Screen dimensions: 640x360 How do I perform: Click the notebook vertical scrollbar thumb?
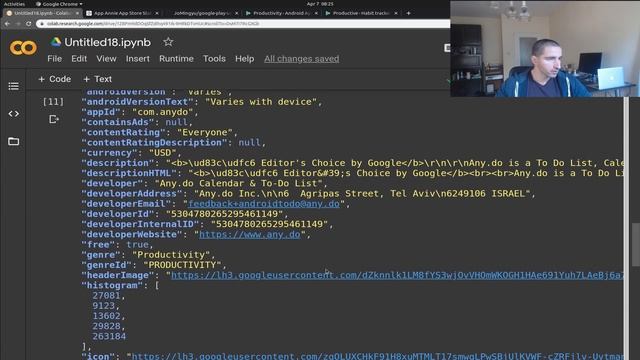(636, 244)
